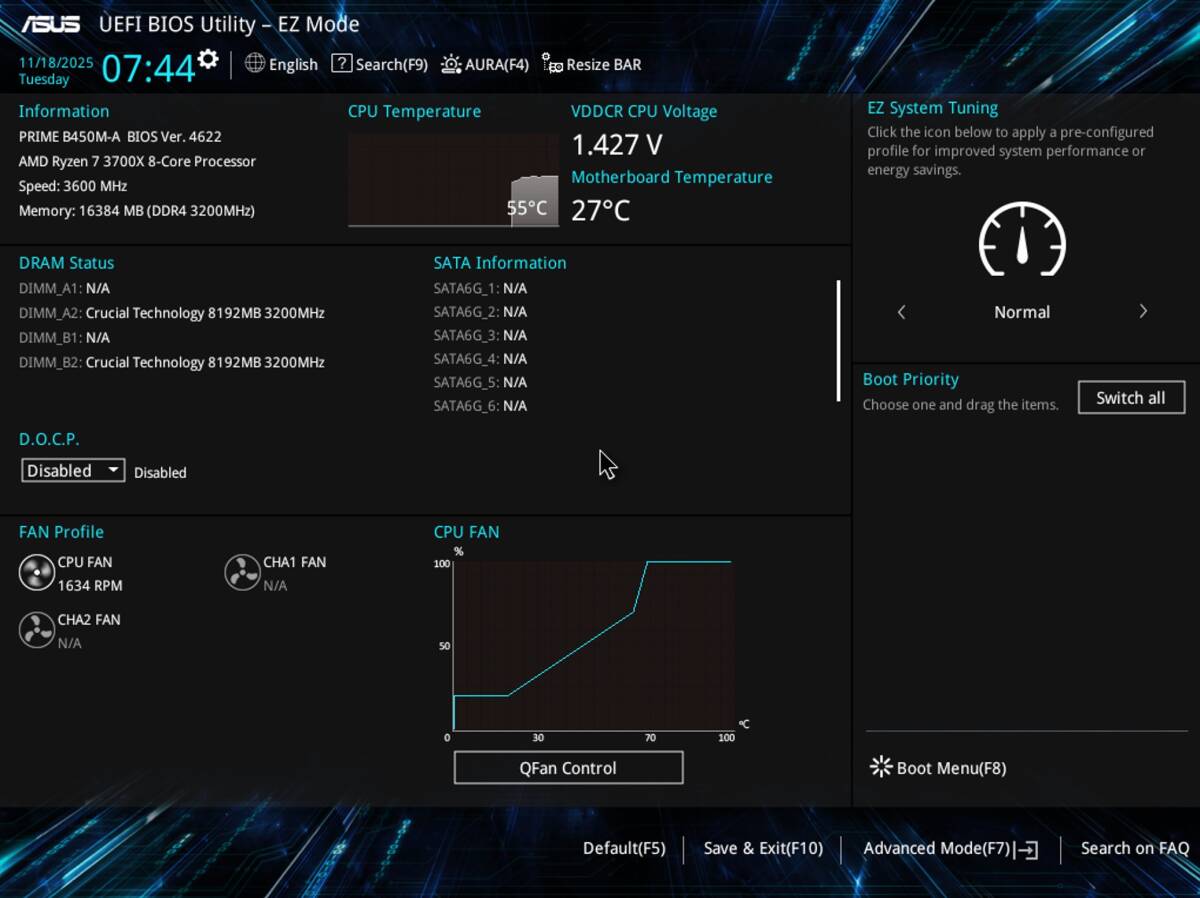Screen dimensions: 1200x898
Task: Click the CPU fan curve graph
Action: pyautogui.click(x=594, y=646)
